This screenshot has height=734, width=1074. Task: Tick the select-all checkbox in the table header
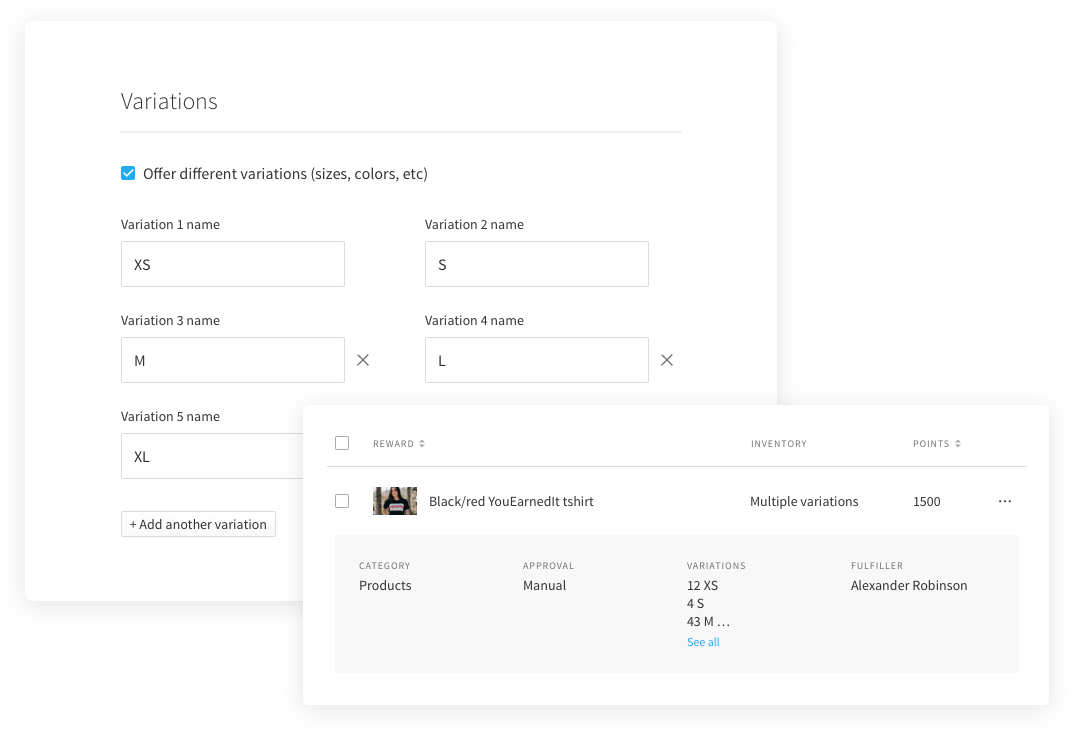[342, 443]
